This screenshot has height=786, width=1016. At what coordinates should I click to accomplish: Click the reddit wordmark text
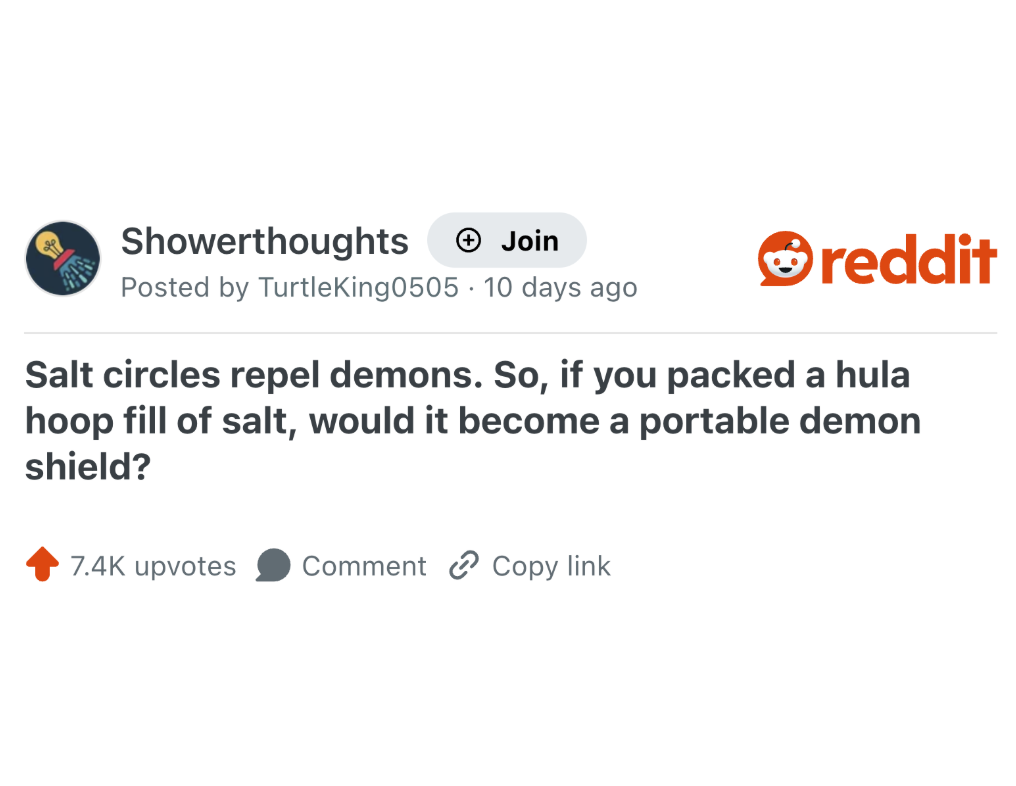tap(908, 259)
